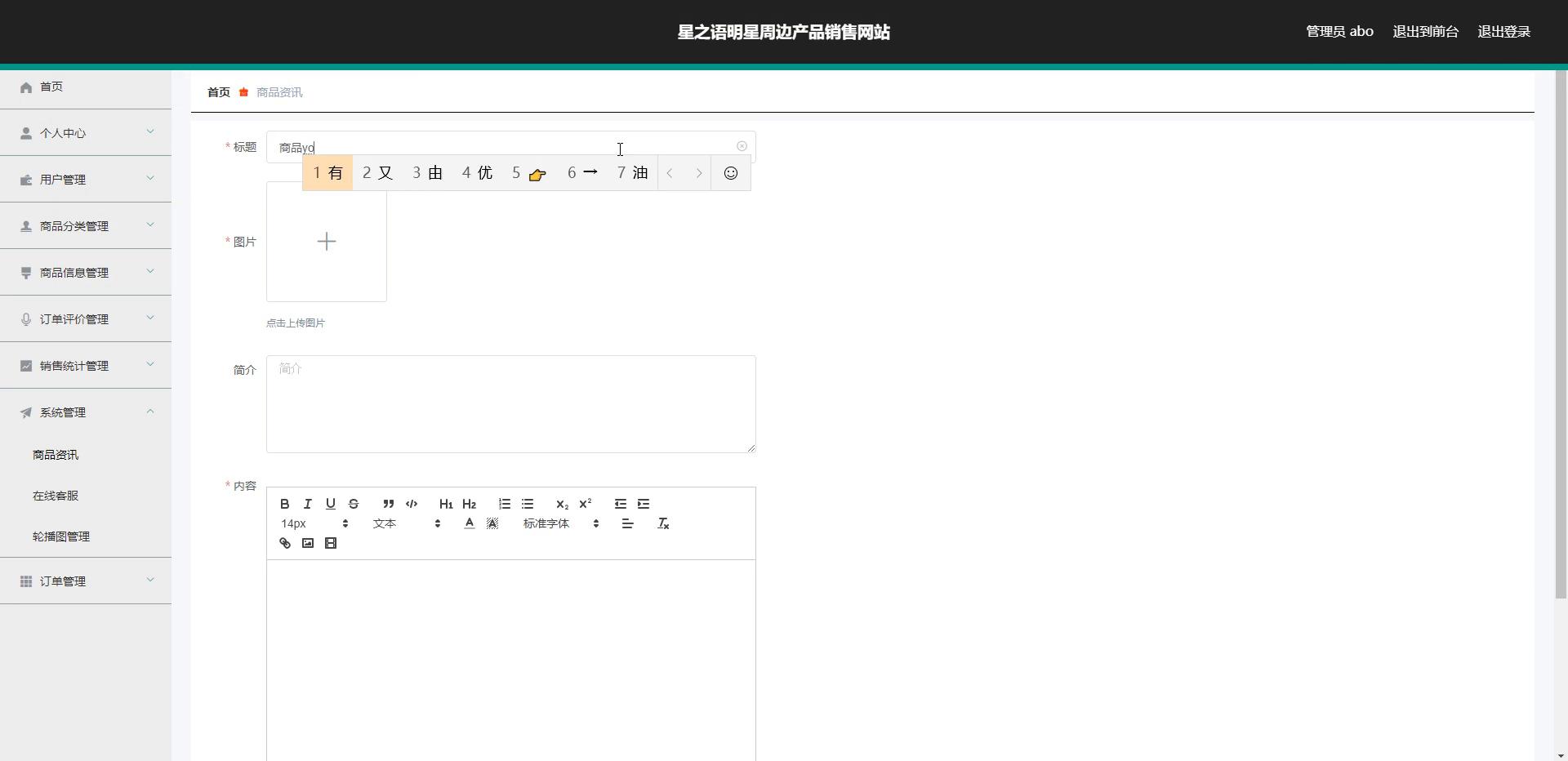Click the blockquote icon

coord(388,504)
